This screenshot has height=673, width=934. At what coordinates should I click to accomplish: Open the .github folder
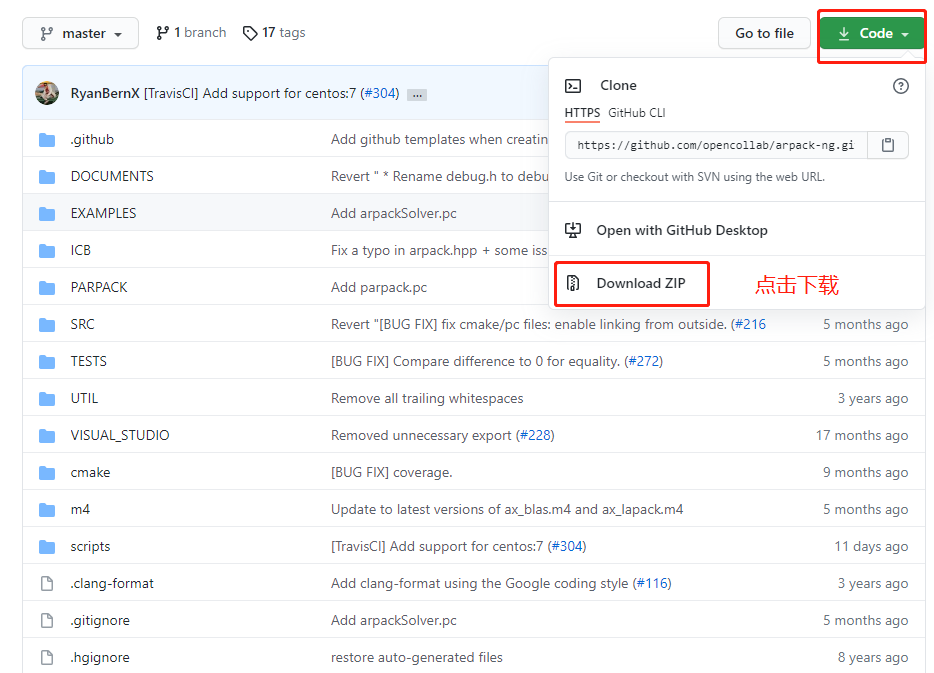[92, 139]
